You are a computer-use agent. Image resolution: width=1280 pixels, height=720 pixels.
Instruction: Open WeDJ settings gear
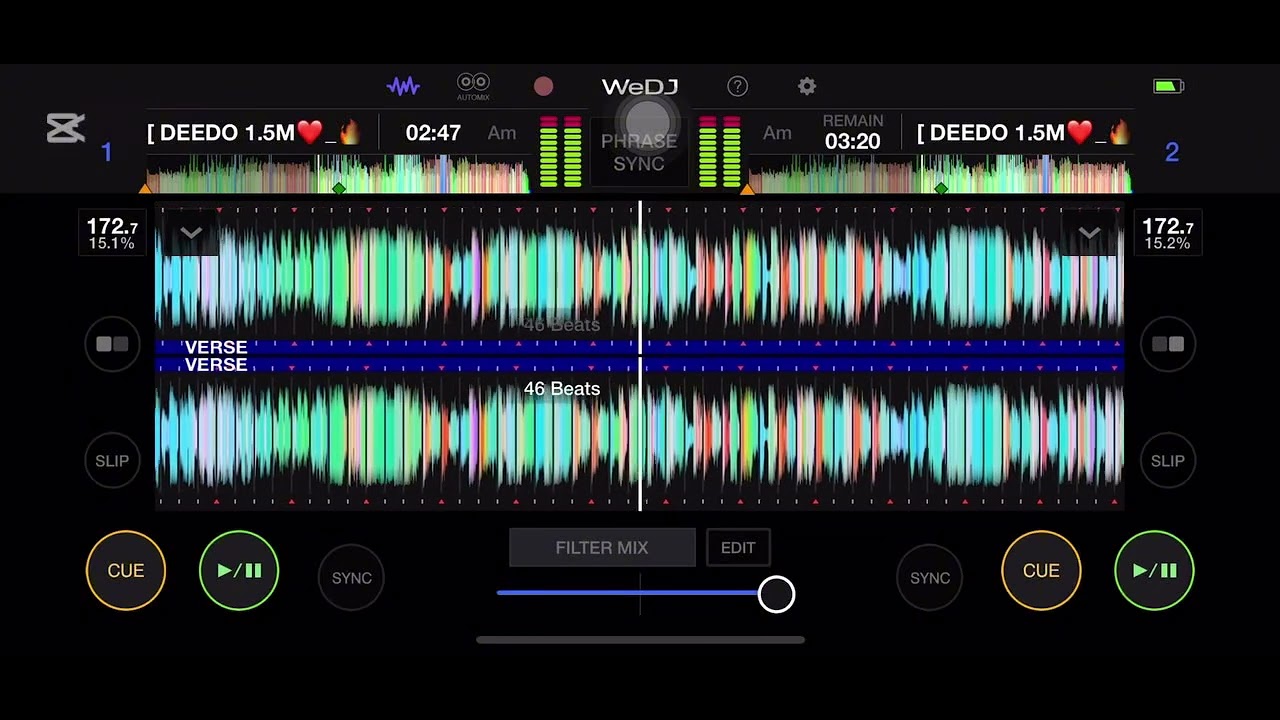(807, 86)
